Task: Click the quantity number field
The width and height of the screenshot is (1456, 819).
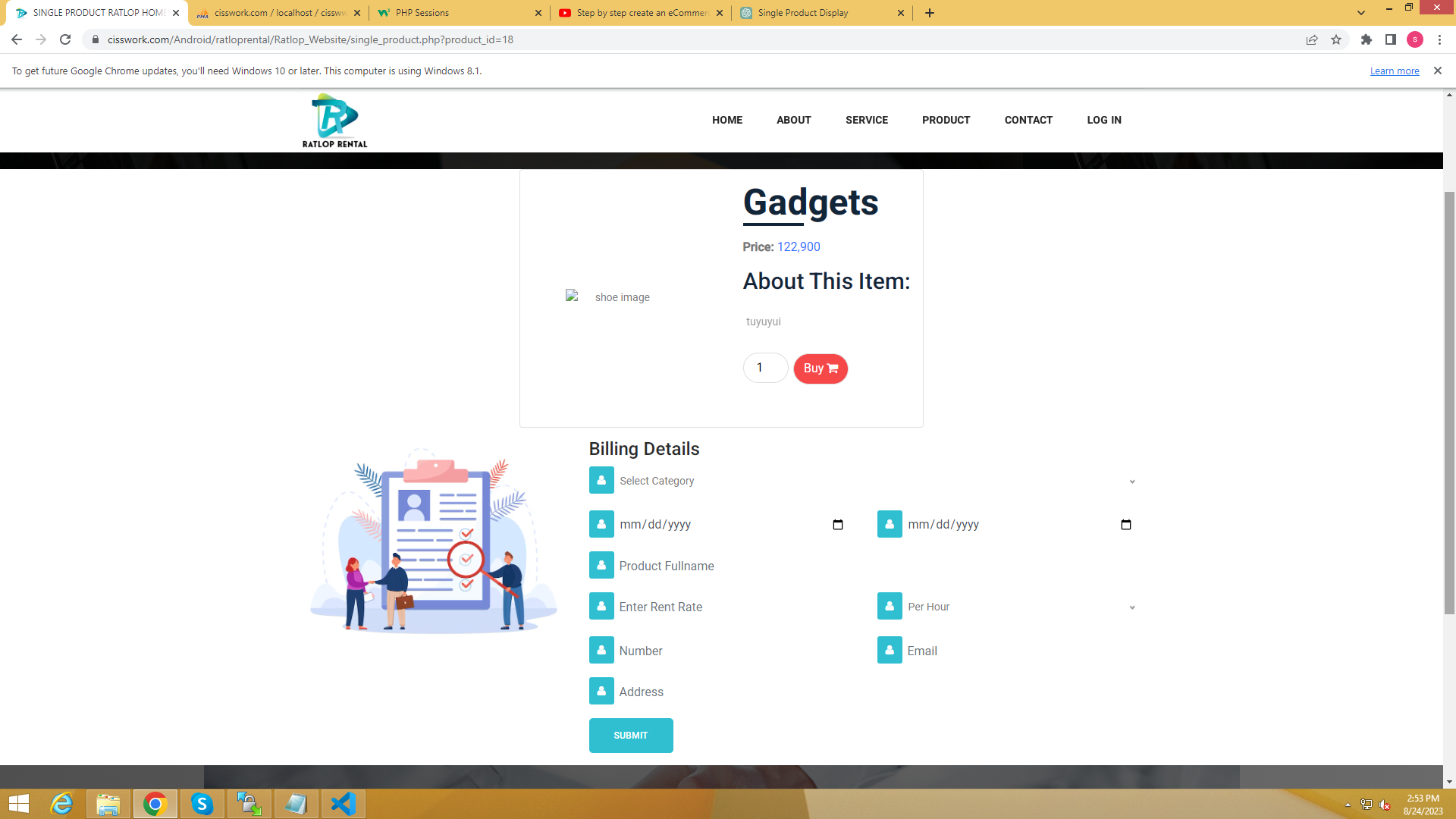Action: [x=764, y=368]
